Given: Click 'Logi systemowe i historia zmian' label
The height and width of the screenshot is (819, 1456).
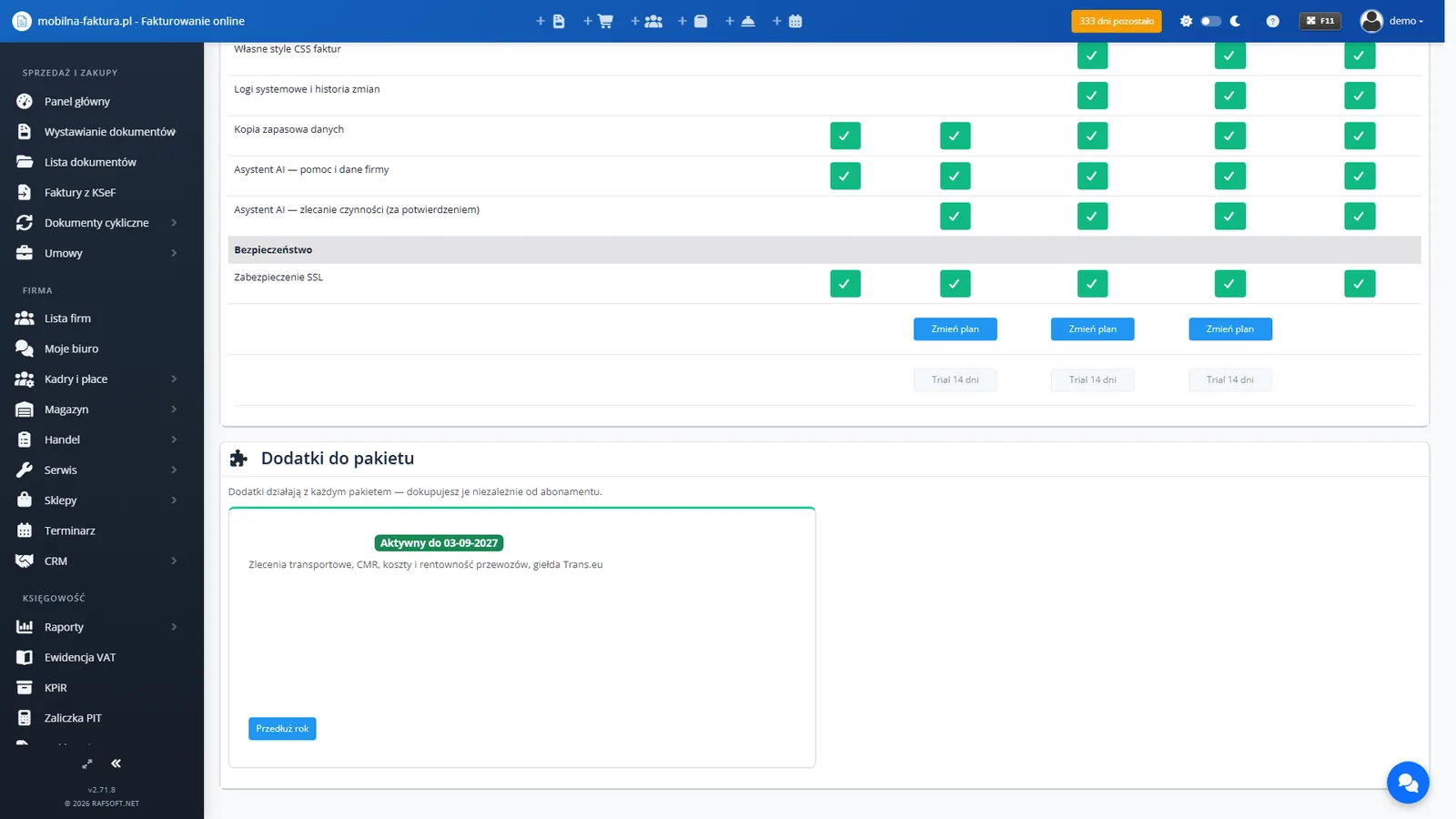Looking at the screenshot, I should [307, 89].
